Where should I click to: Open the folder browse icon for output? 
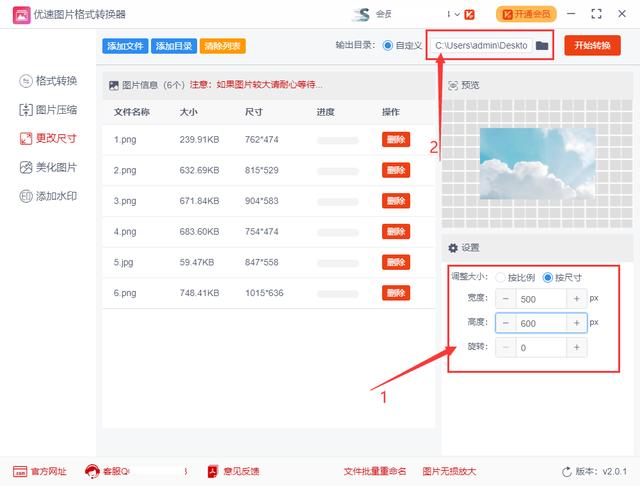point(542,45)
